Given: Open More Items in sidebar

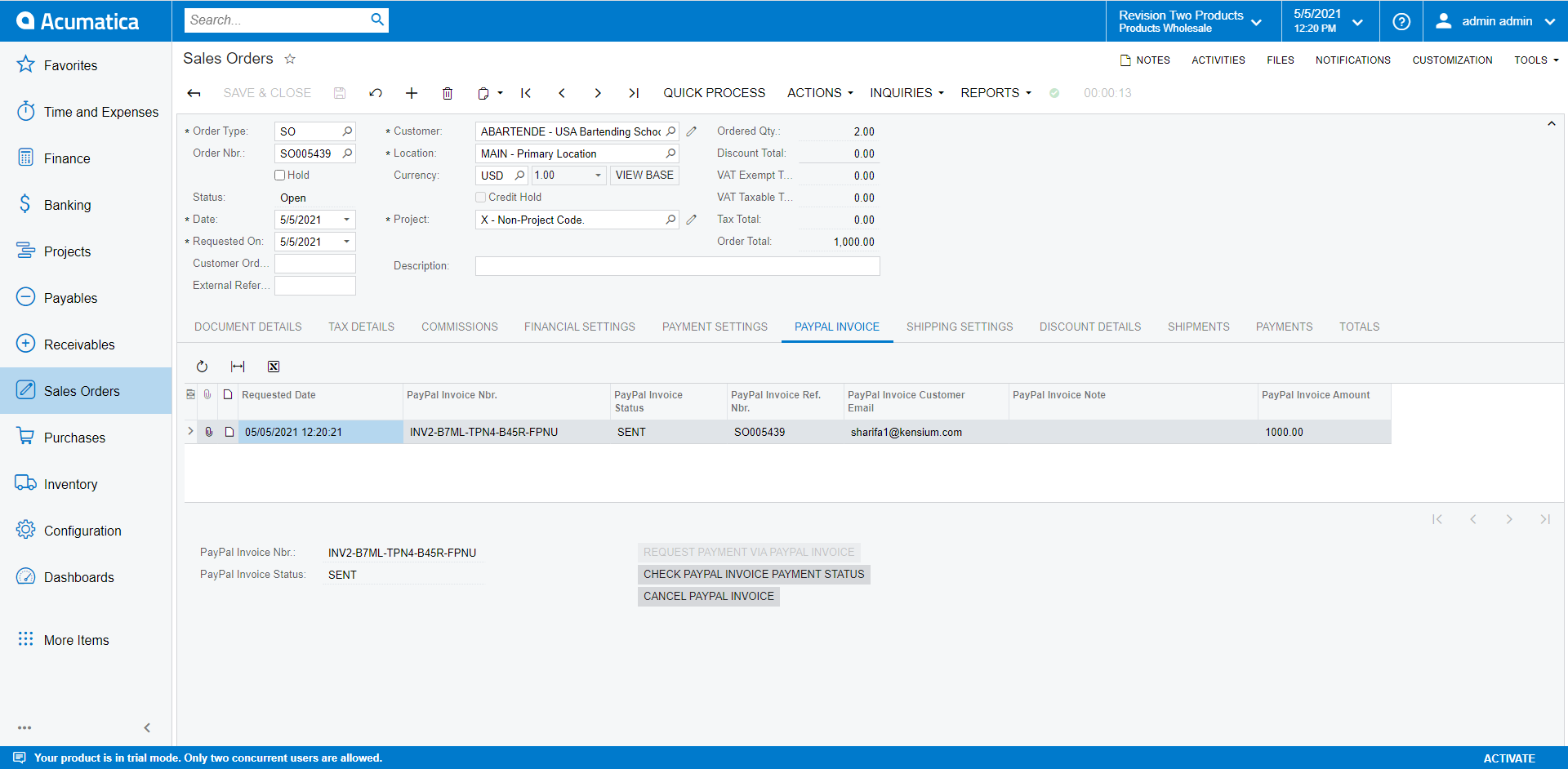Looking at the screenshot, I should pos(86,640).
